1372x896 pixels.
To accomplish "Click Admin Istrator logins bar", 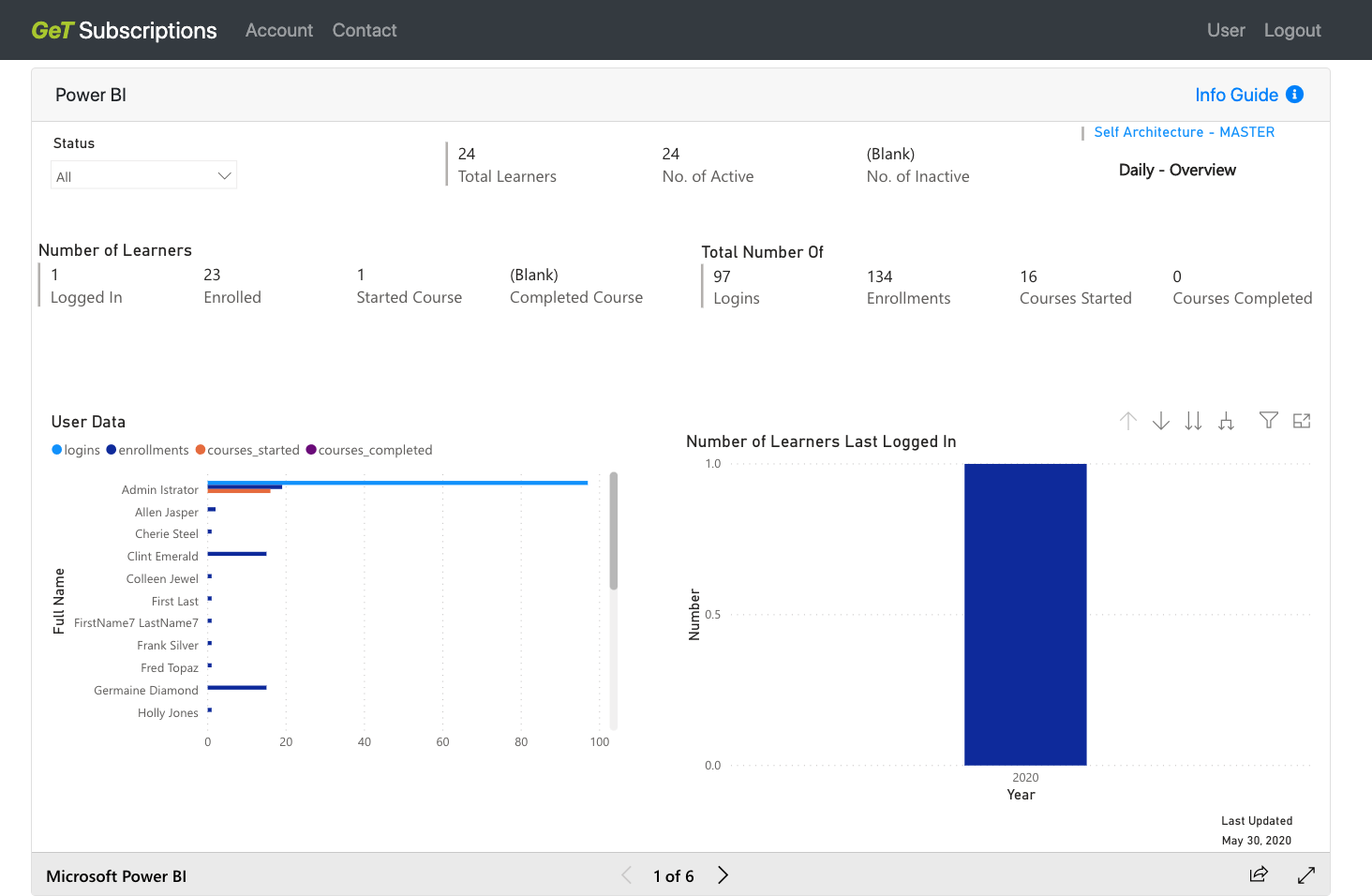I will coord(397,483).
